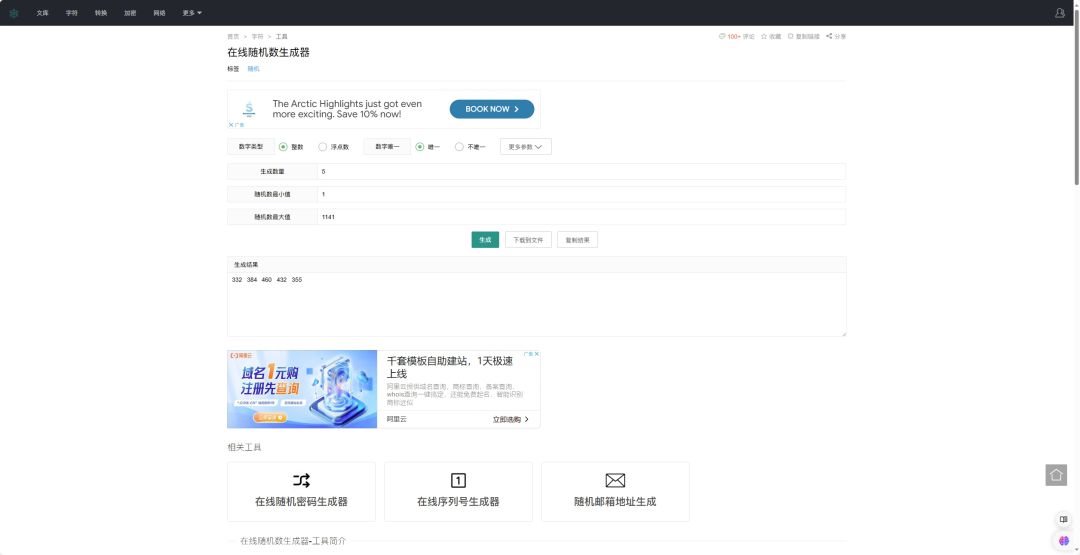Click the home icon floating on the right
The height and width of the screenshot is (555, 1080).
1056,474
